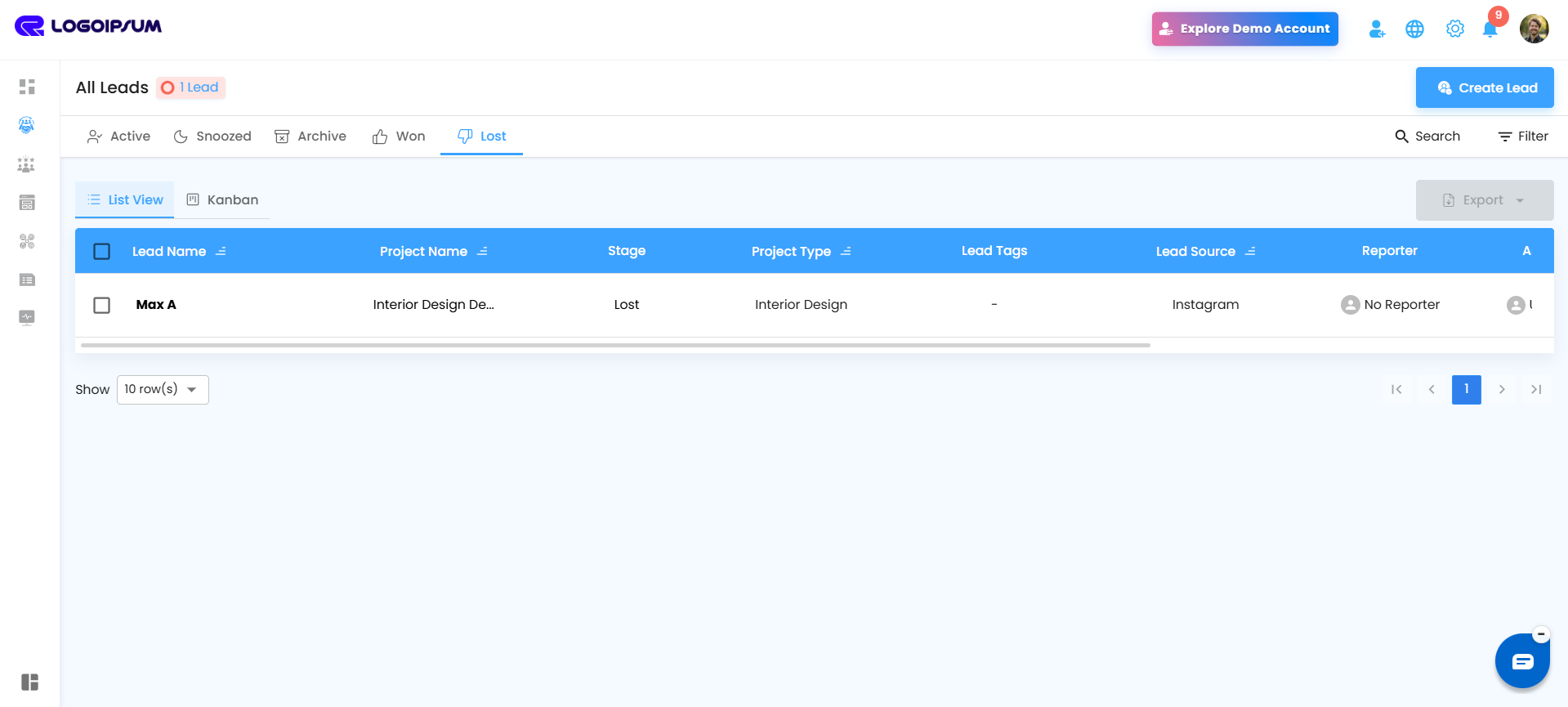The width and height of the screenshot is (1568, 707).
Task: Check the box for the Max A lead
Action: [x=101, y=305]
